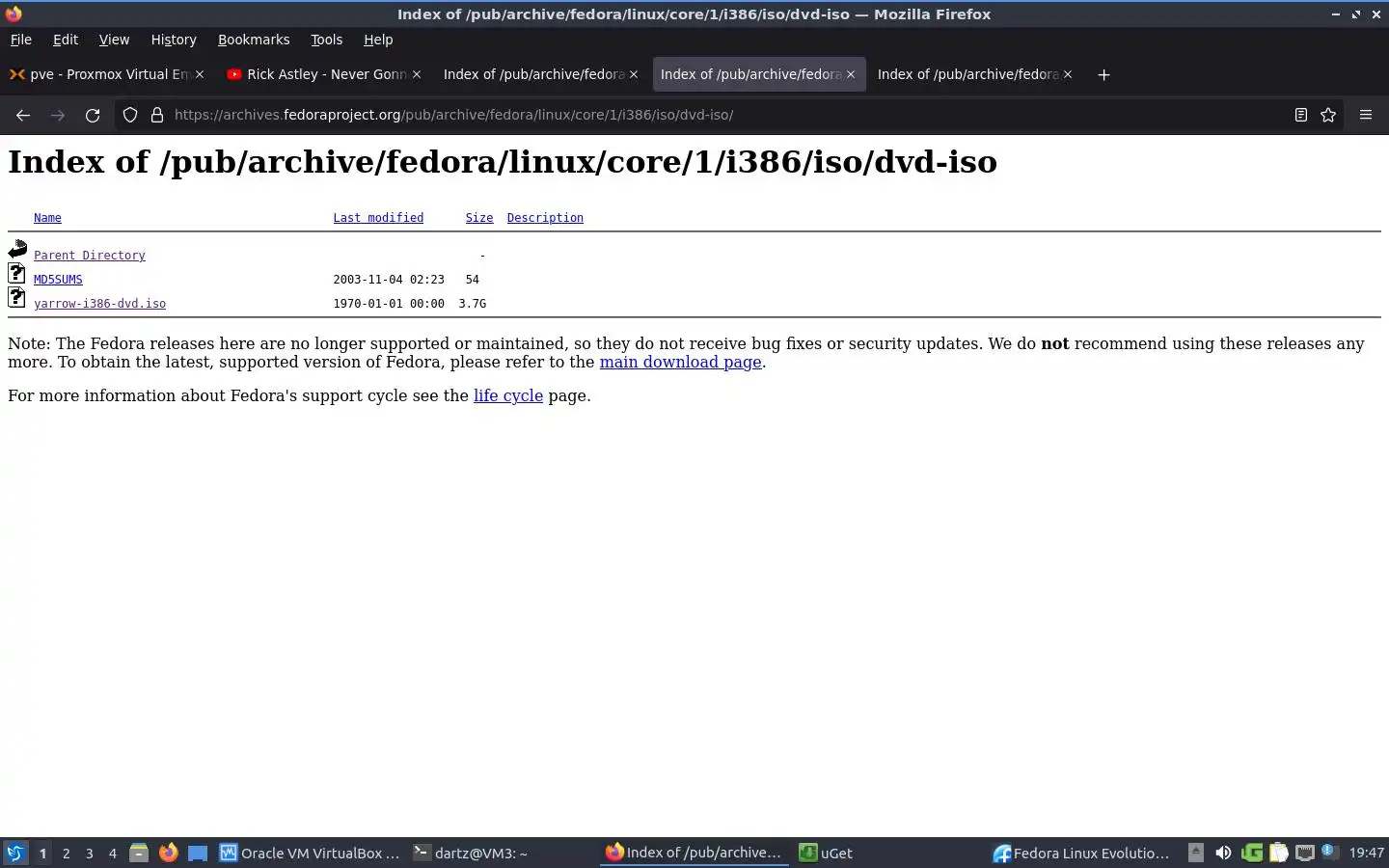
Task: Close the last Index of /pub/archive tab
Action: pos(1068,74)
